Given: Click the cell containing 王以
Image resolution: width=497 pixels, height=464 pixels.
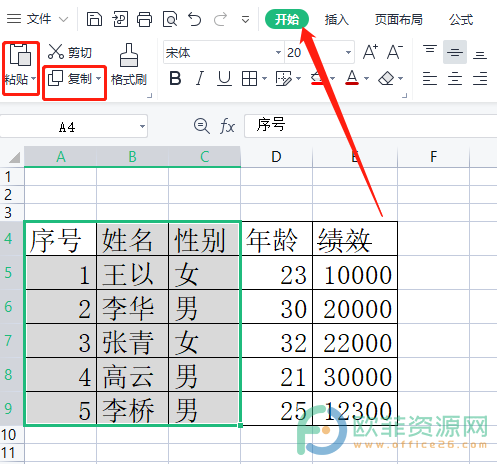Looking at the screenshot, I should tap(132, 273).
